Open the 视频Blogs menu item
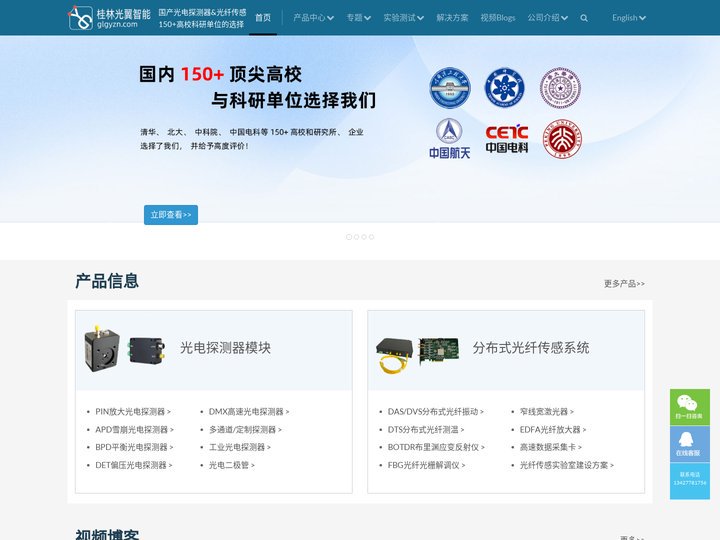This screenshot has width=720, height=540. coord(498,18)
